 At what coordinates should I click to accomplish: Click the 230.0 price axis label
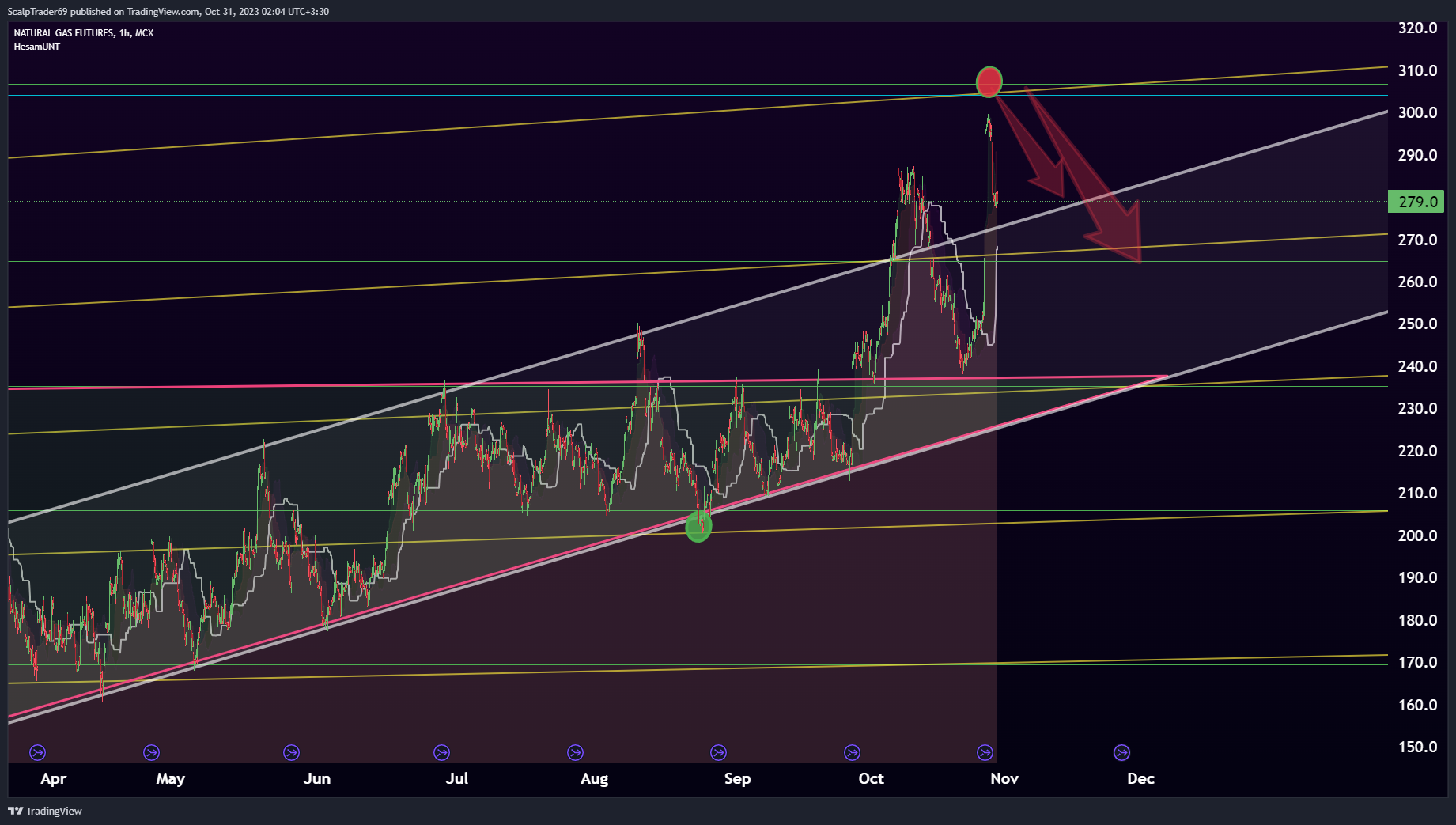pyautogui.click(x=1417, y=408)
